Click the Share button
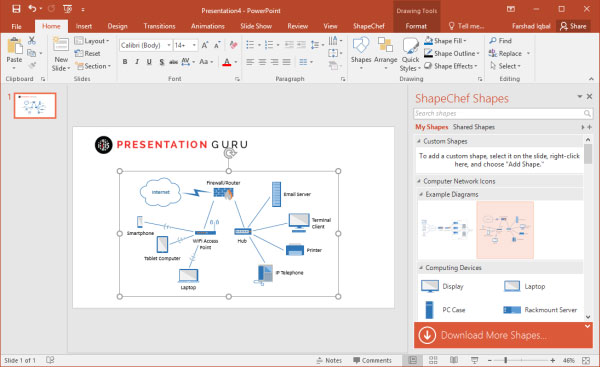The height and width of the screenshot is (367, 600). (x=573, y=26)
